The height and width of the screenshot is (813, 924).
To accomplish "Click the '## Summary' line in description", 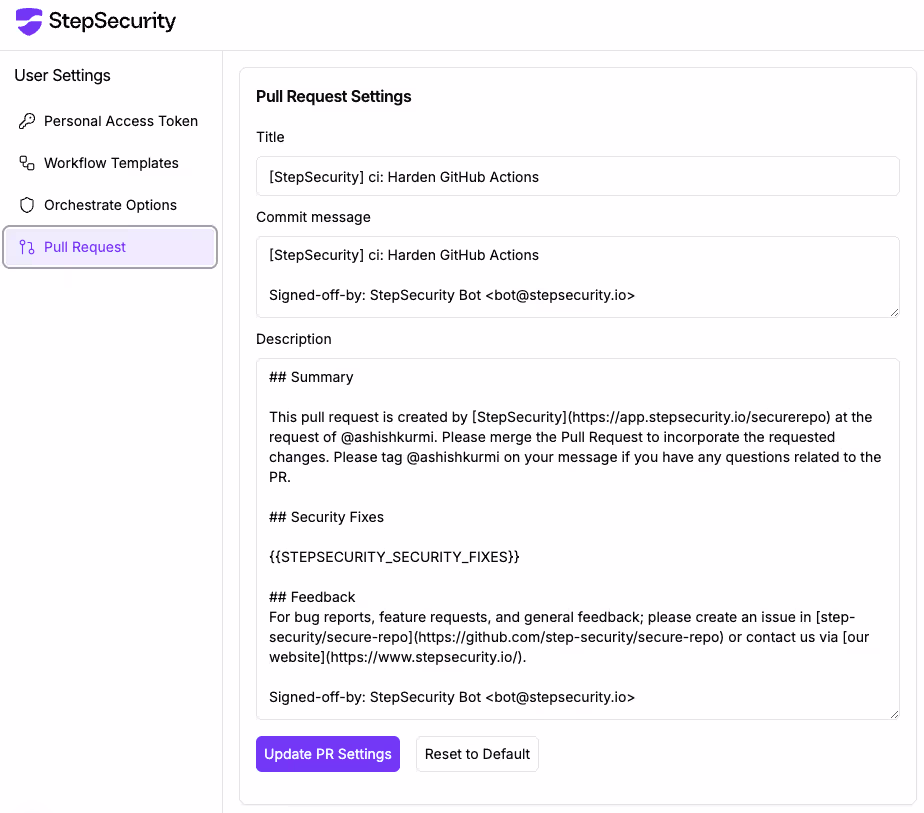I will (x=311, y=378).
